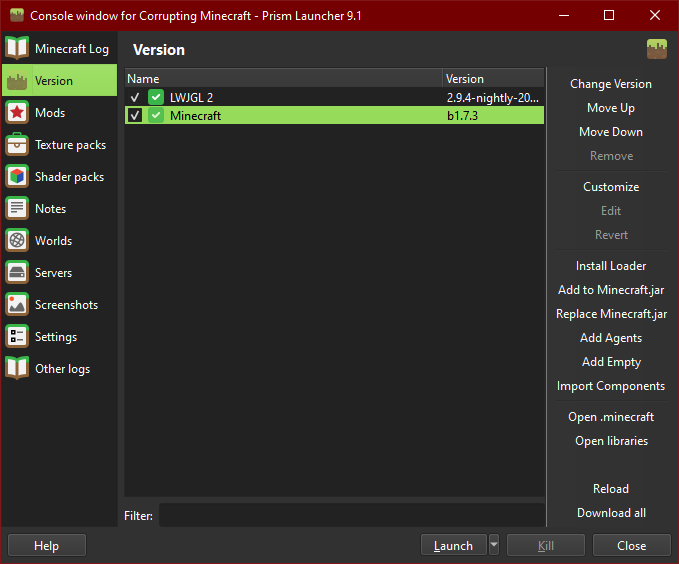The image size is (679, 564).
Task: Open the Other logs page label
Action: point(63,369)
